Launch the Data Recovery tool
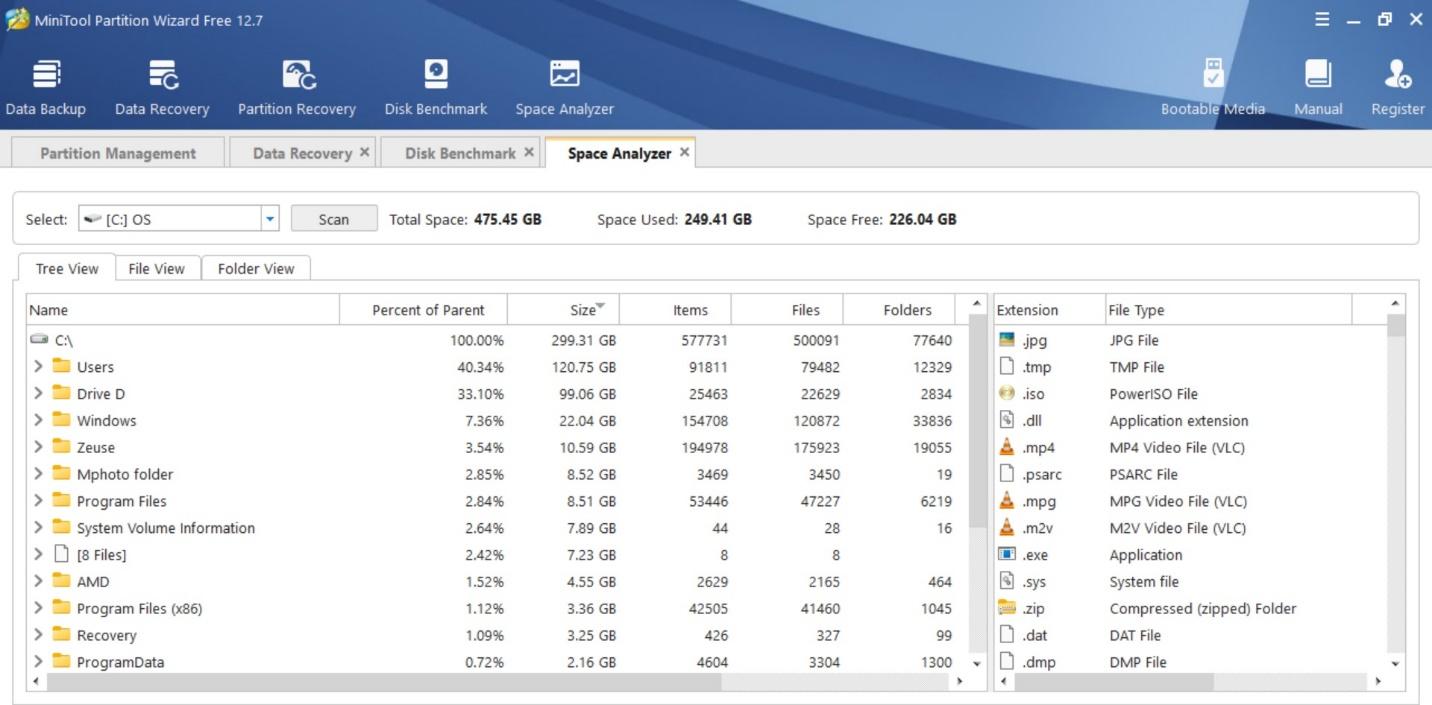 click(x=162, y=88)
